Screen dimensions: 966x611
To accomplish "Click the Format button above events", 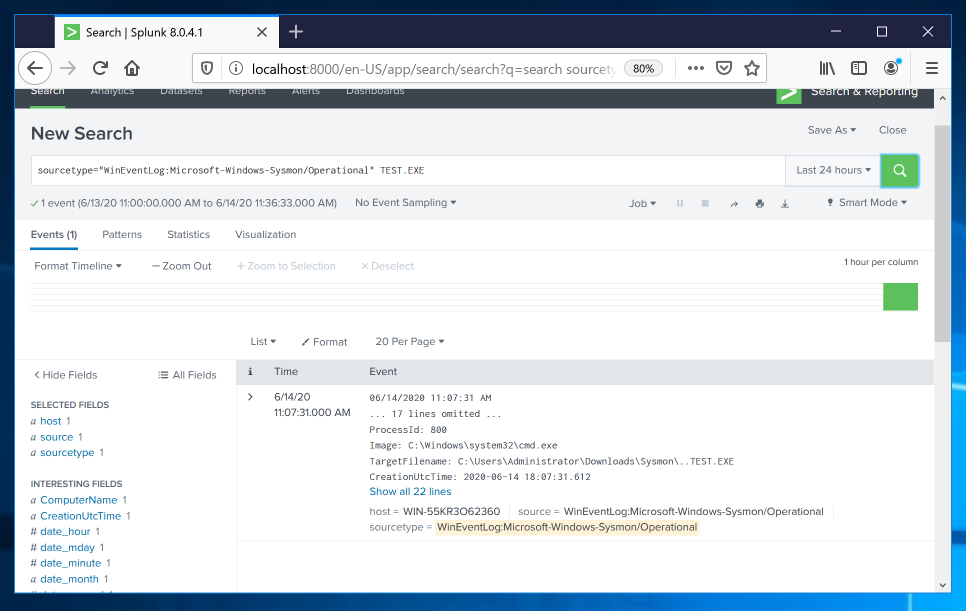I will click(324, 342).
